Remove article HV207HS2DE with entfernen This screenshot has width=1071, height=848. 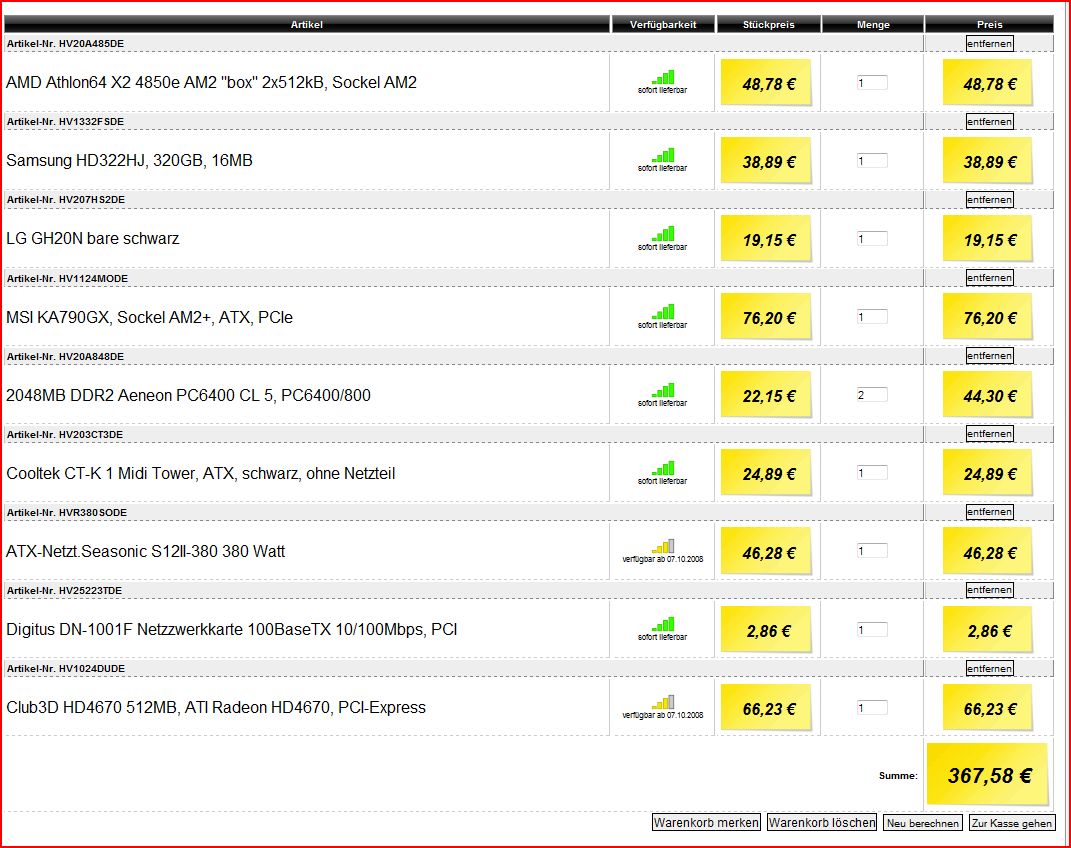click(989, 199)
